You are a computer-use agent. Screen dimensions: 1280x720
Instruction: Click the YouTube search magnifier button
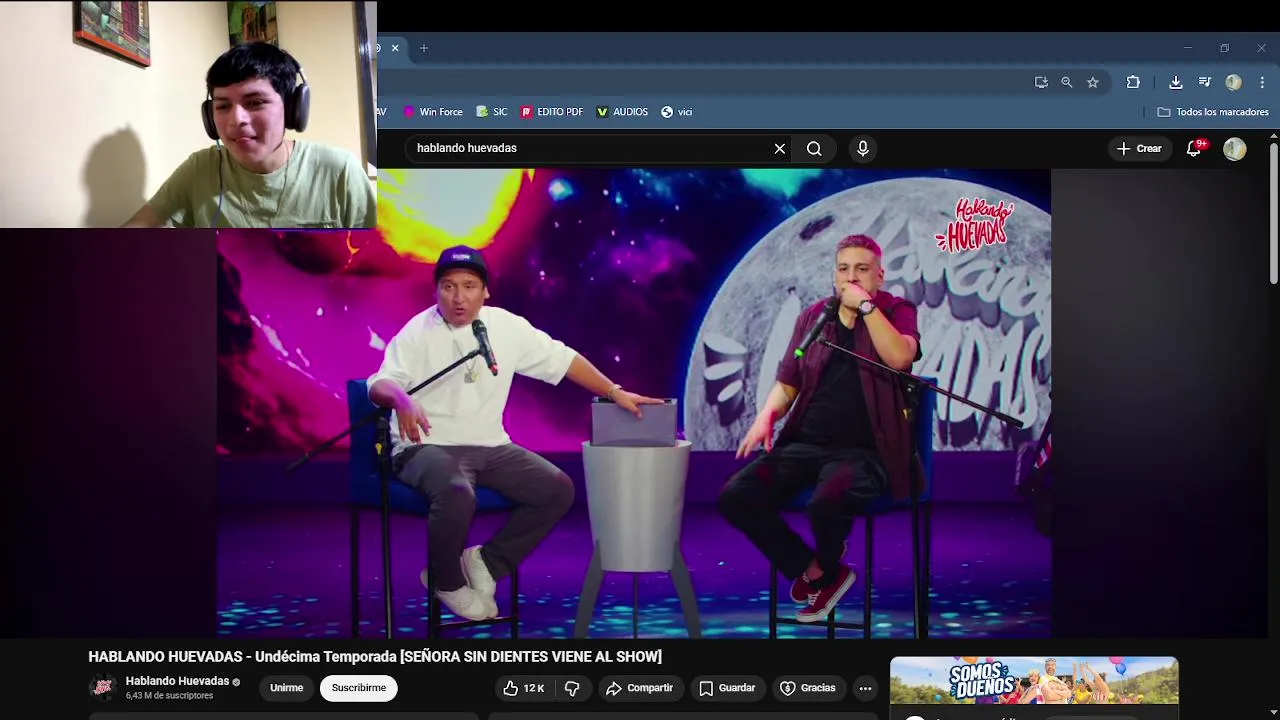tap(814, 148)
